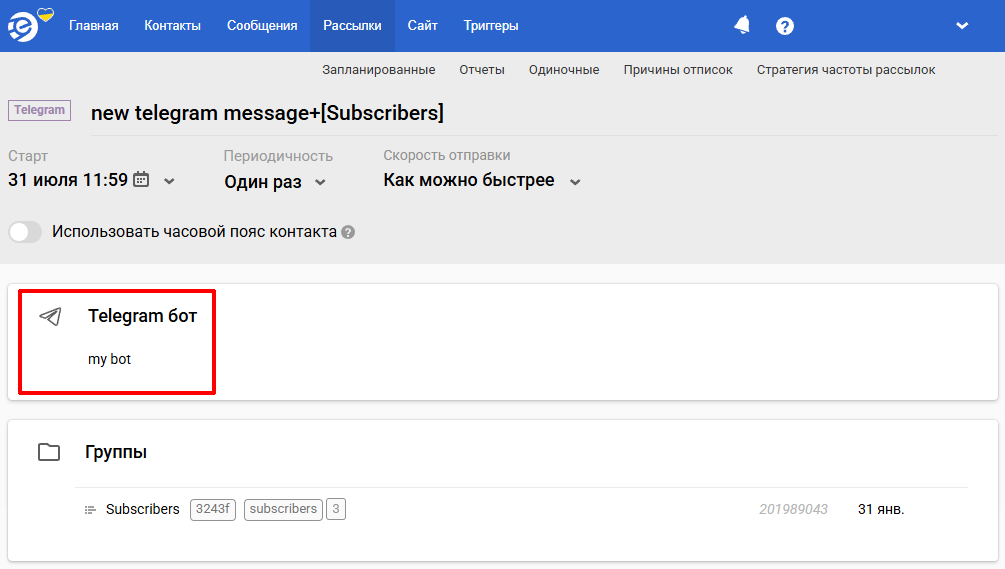Click the date 31 янв.
This screenshot has width=1005, height=569.
coord(881,509)
